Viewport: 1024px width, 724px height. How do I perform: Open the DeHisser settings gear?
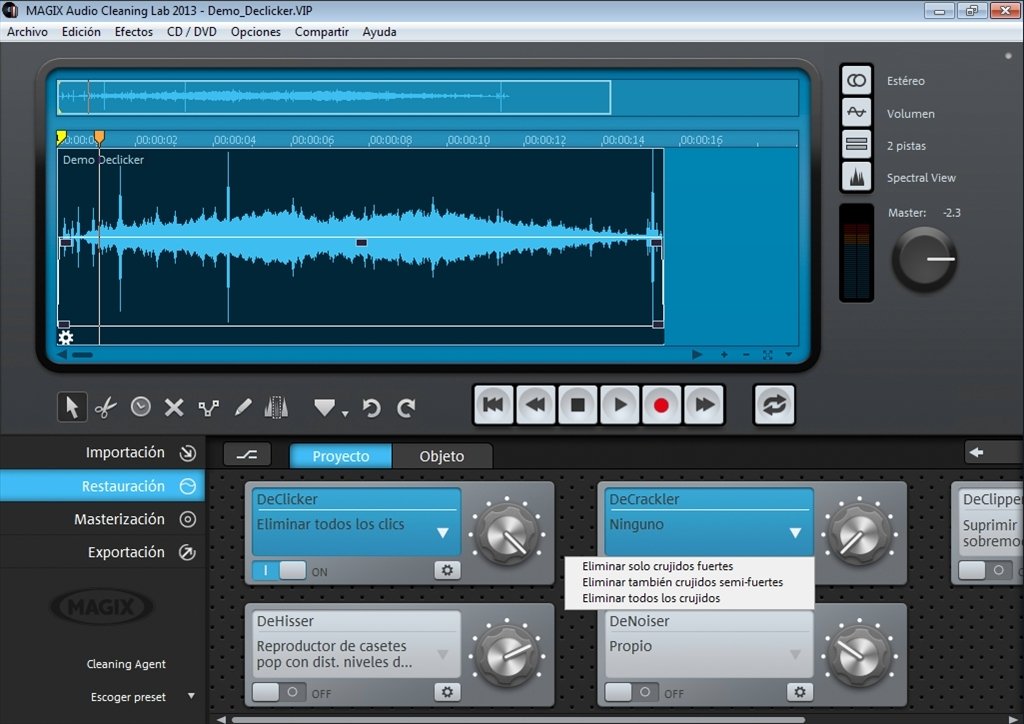(x=447, y=692)
